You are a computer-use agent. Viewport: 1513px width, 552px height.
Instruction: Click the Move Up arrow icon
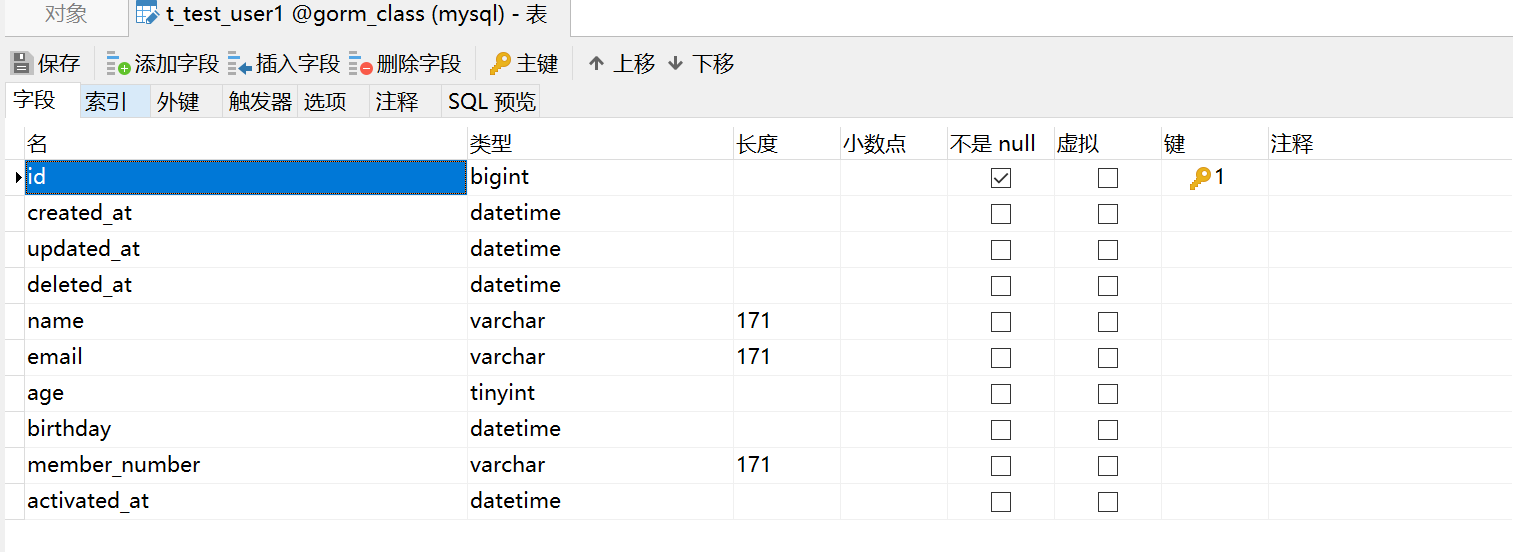[x=597, y=64]
